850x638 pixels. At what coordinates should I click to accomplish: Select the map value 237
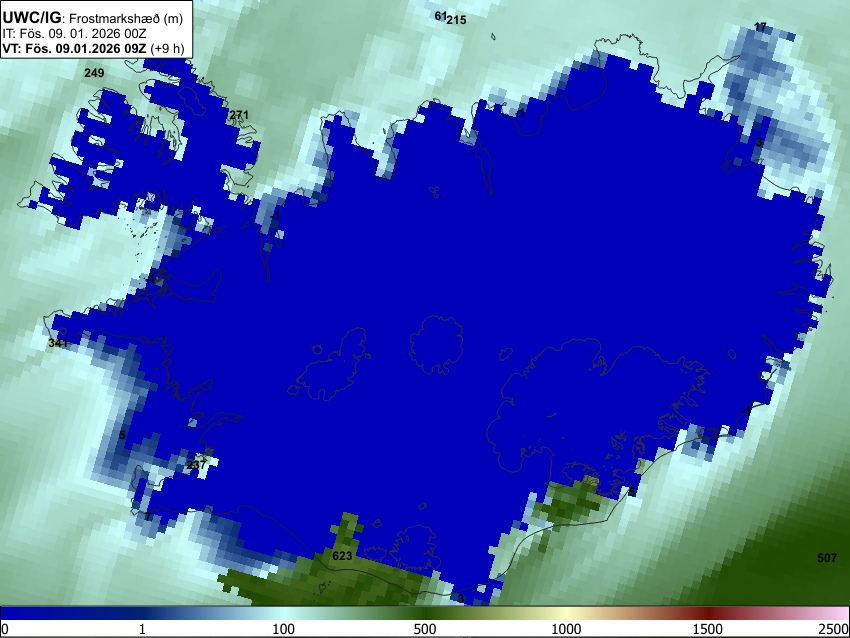(x=196, y=465)
